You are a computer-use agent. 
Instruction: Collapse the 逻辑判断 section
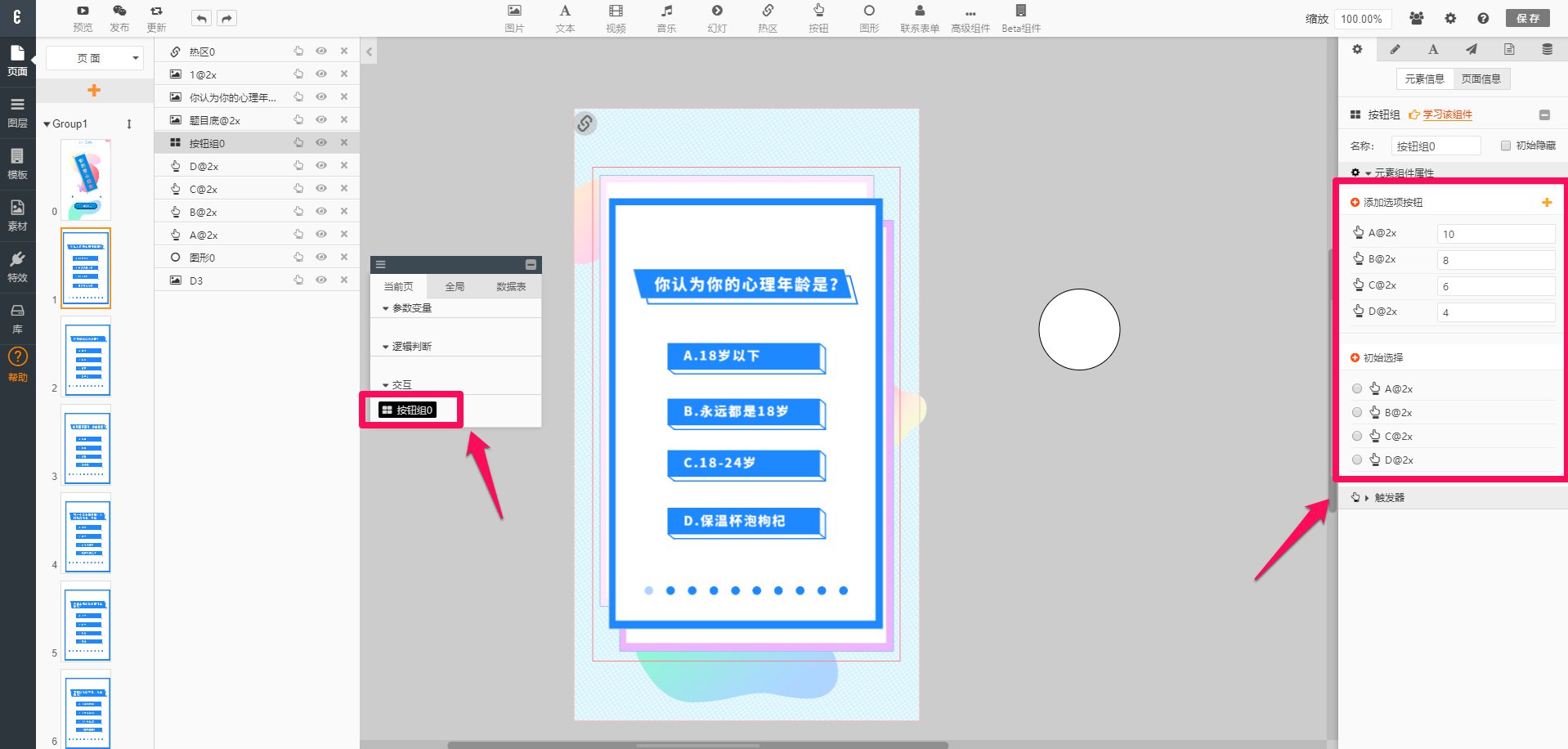coord(386,347)
